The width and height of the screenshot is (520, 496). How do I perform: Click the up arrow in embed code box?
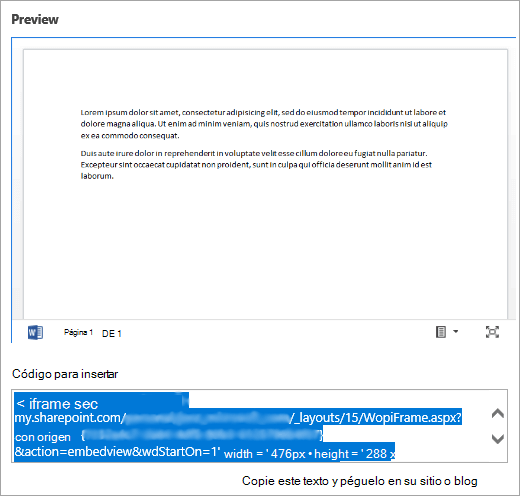498,413
